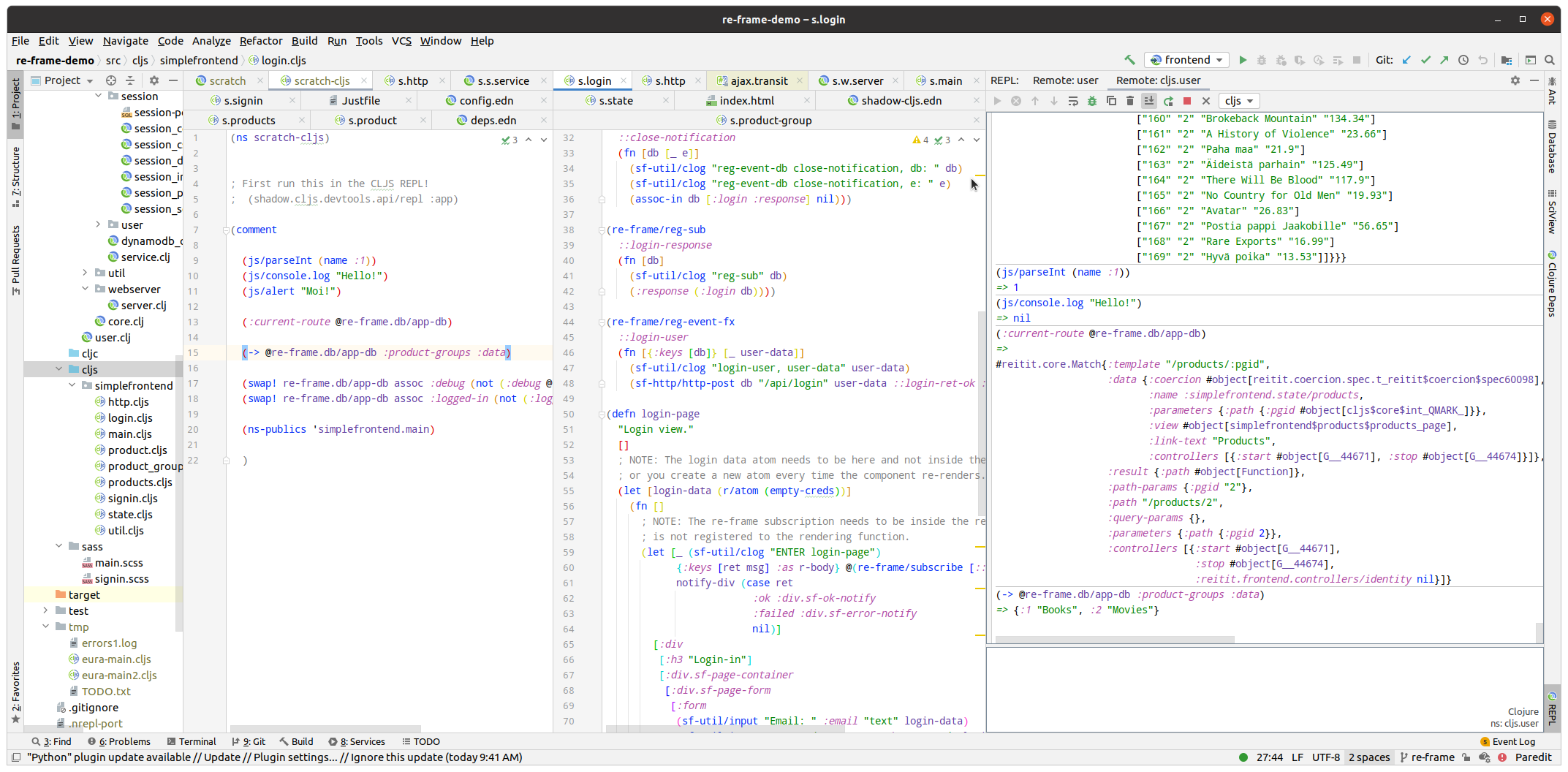Toggle scroll-to-end in REPL output

point(1149,101)
